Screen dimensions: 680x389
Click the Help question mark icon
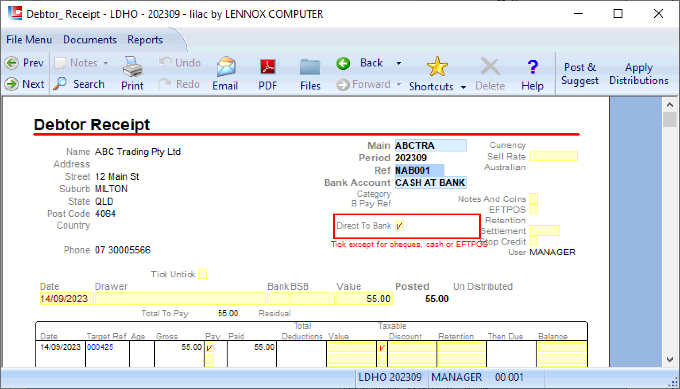[533, 67]
